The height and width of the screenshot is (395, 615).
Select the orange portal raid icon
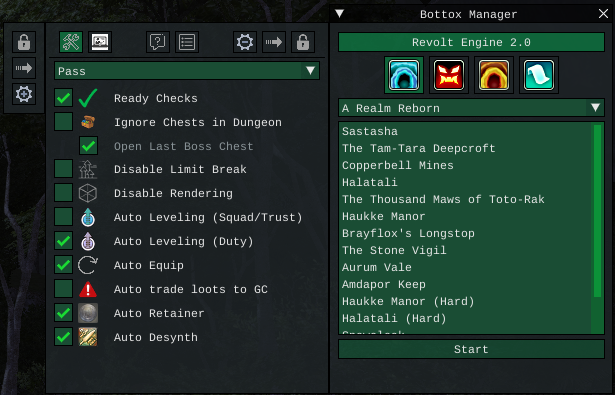[x=494, y=75]
